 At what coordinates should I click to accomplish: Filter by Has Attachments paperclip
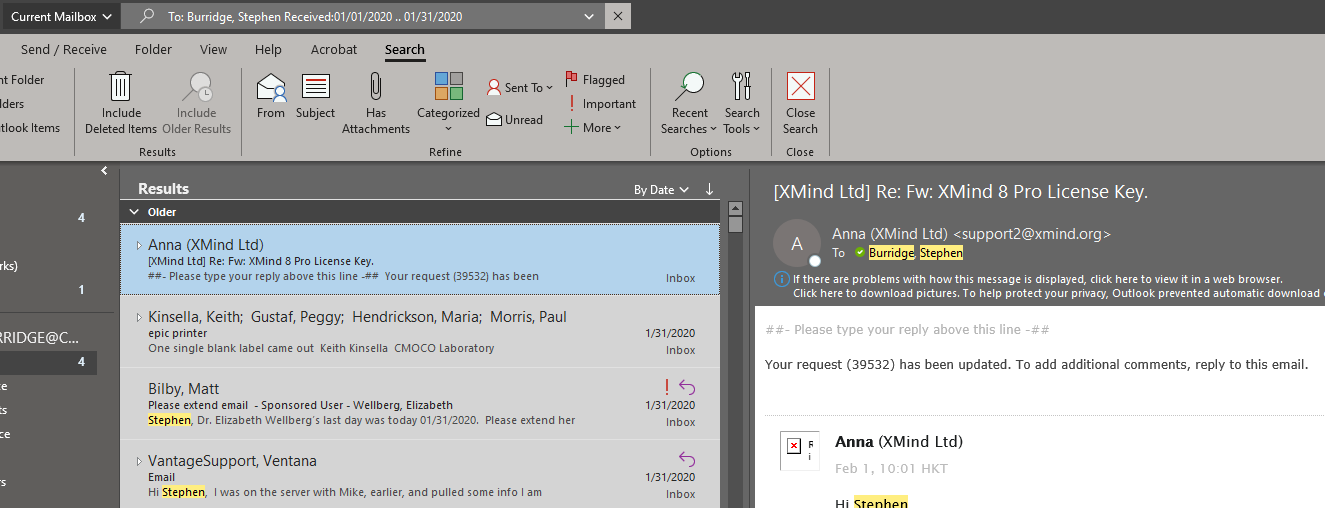point(376,87)
